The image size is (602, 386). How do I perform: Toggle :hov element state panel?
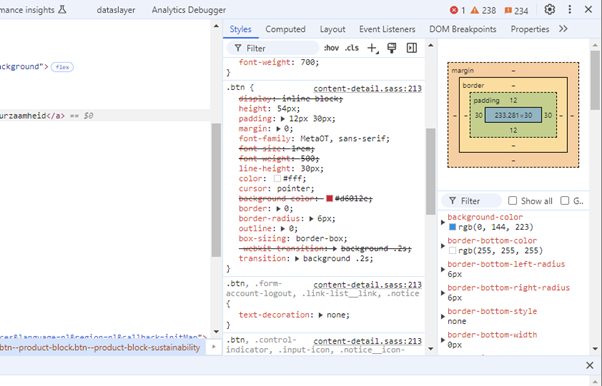click(331, 48)
